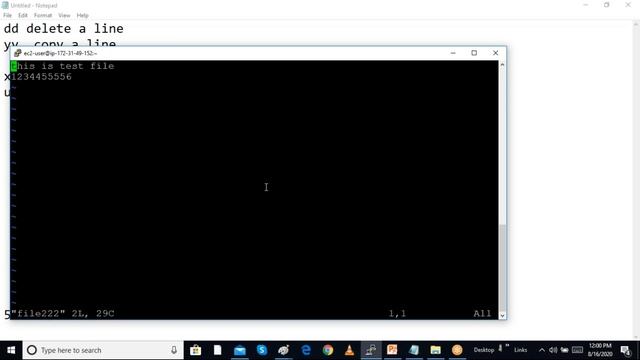Open the blank document taskbar icon
Image resolution: width=640 pixels, height=360 pixels.
tap(218, 350)
